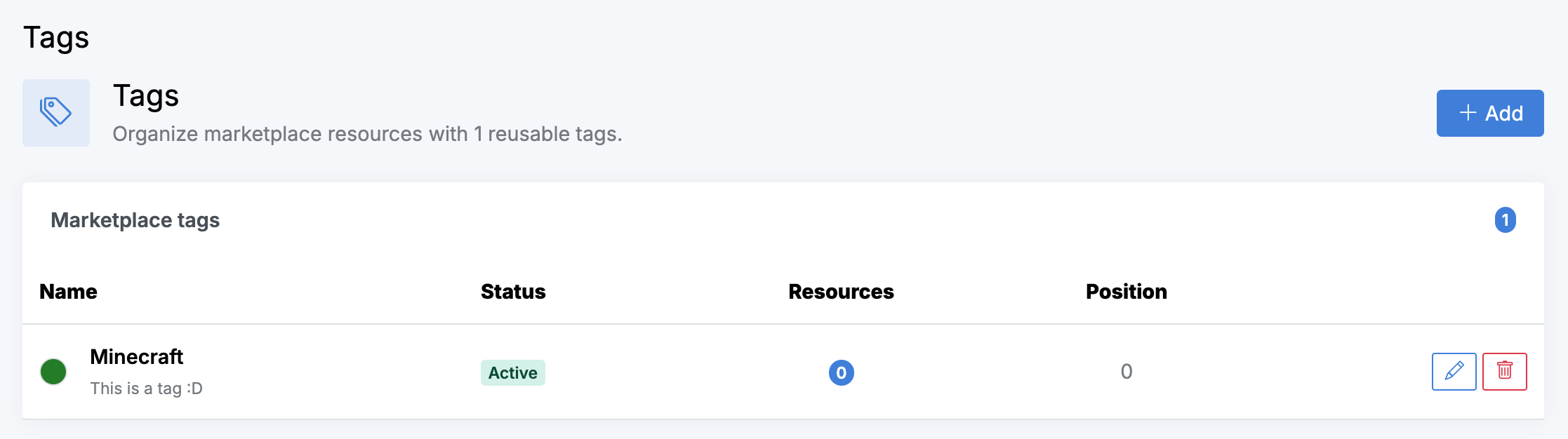Click the Marketplace tags panel heading

(x=135, y=220)
